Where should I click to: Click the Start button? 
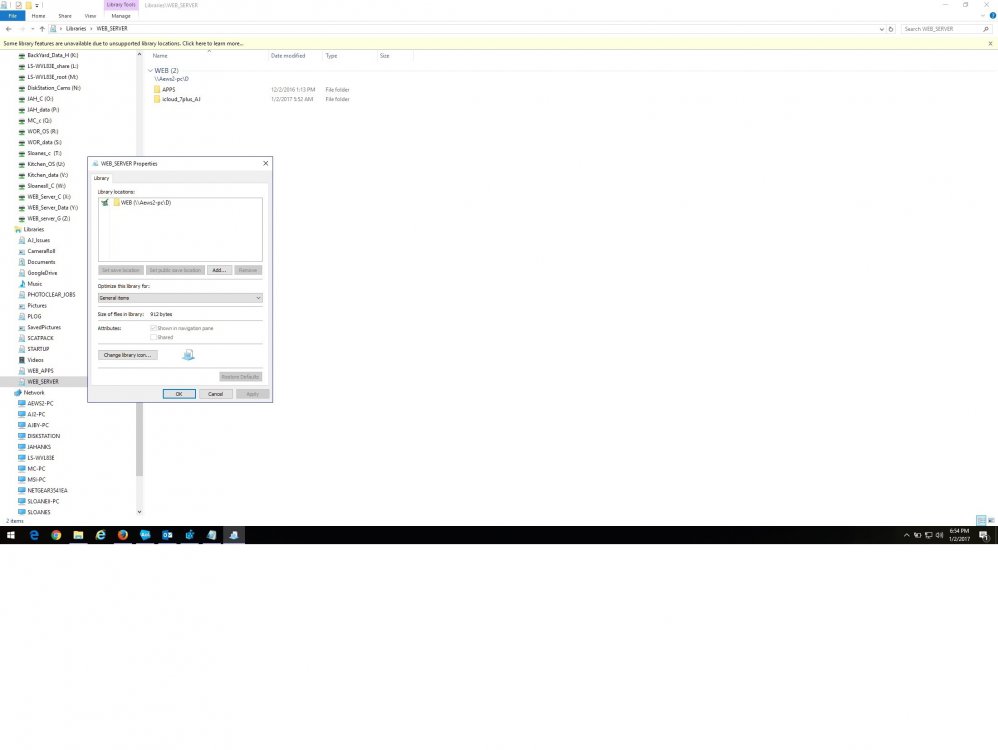point(11,535)
